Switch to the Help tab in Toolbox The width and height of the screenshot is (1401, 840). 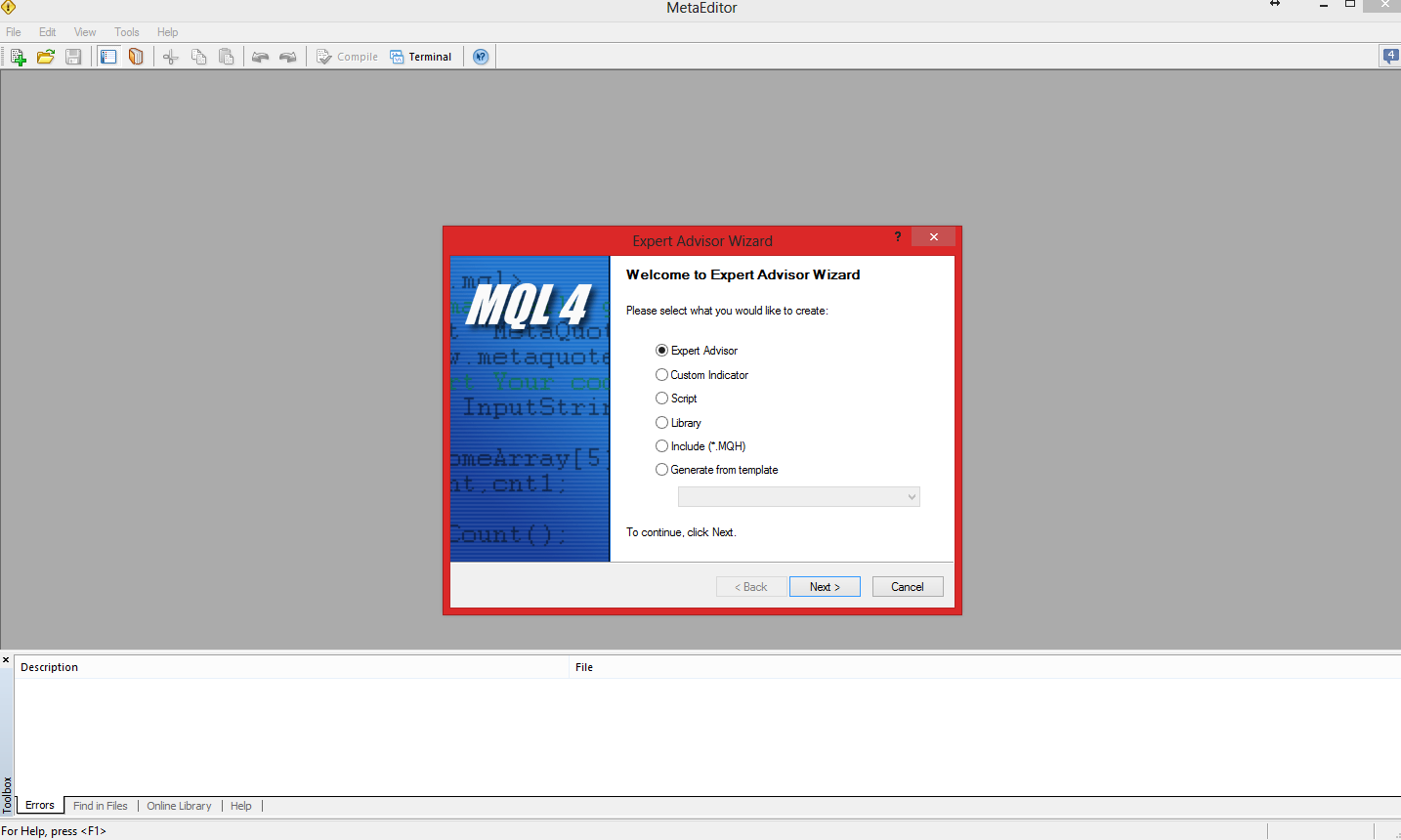(241, 806)
